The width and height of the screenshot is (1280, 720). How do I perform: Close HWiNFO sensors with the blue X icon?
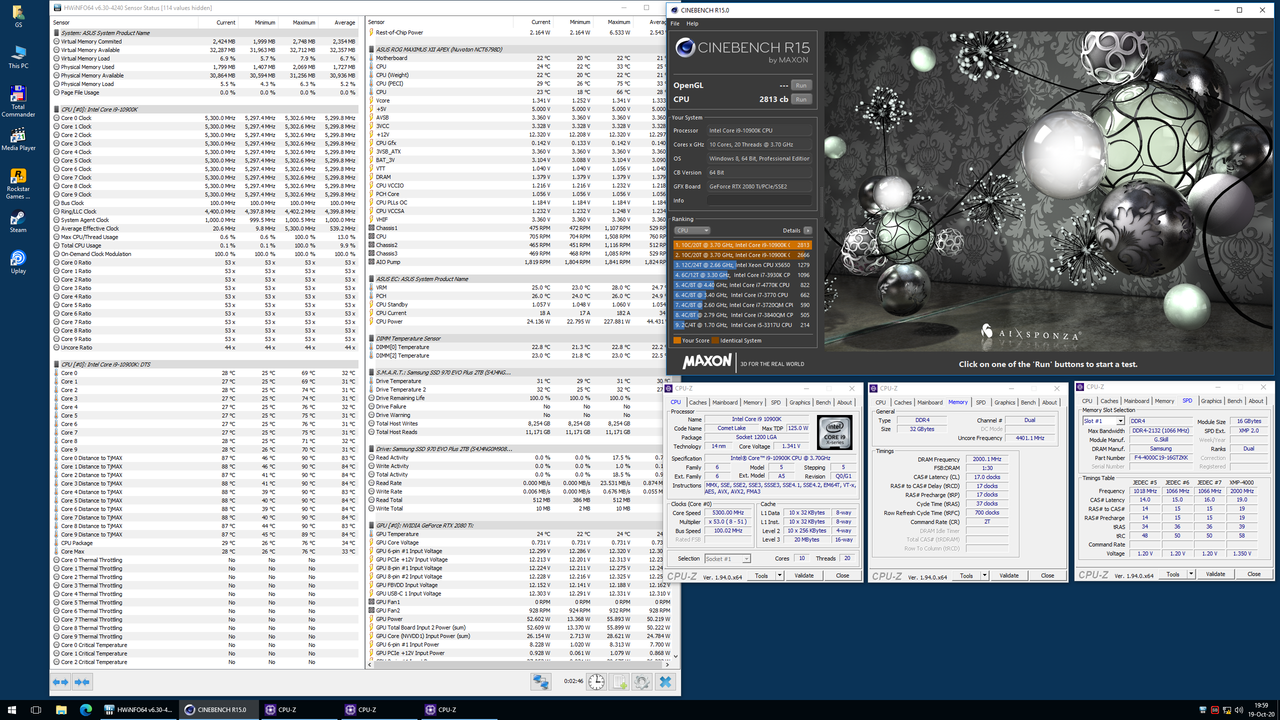coord(664,681)
